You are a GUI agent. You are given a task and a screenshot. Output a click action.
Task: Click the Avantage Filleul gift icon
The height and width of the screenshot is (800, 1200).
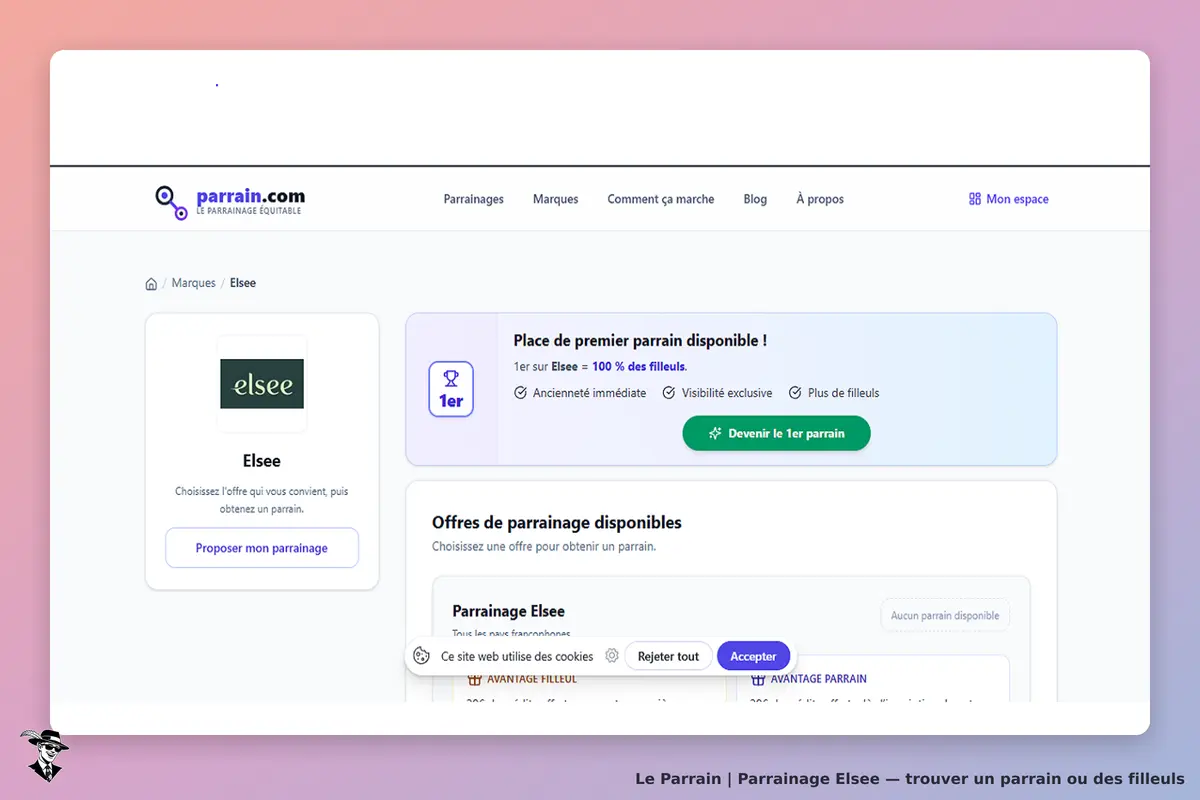coord(475,679)
